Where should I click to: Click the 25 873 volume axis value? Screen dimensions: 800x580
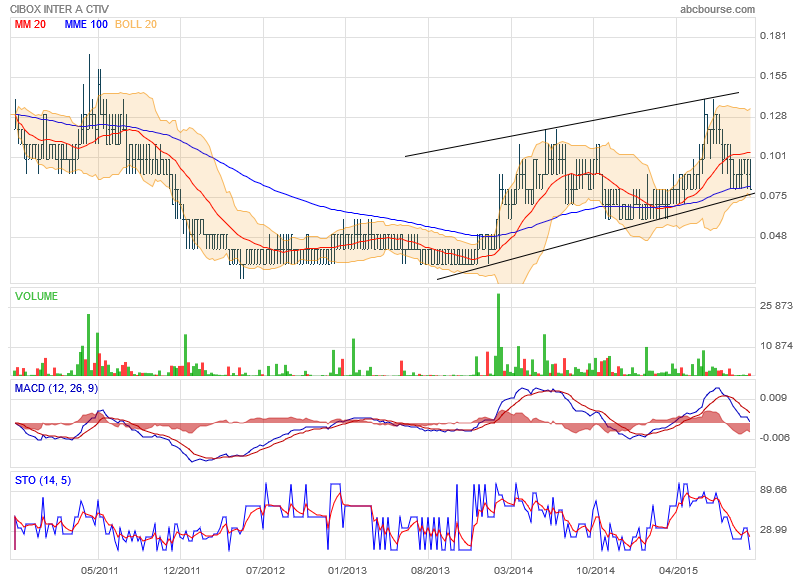pyautogui.click(x=776, y=306)
